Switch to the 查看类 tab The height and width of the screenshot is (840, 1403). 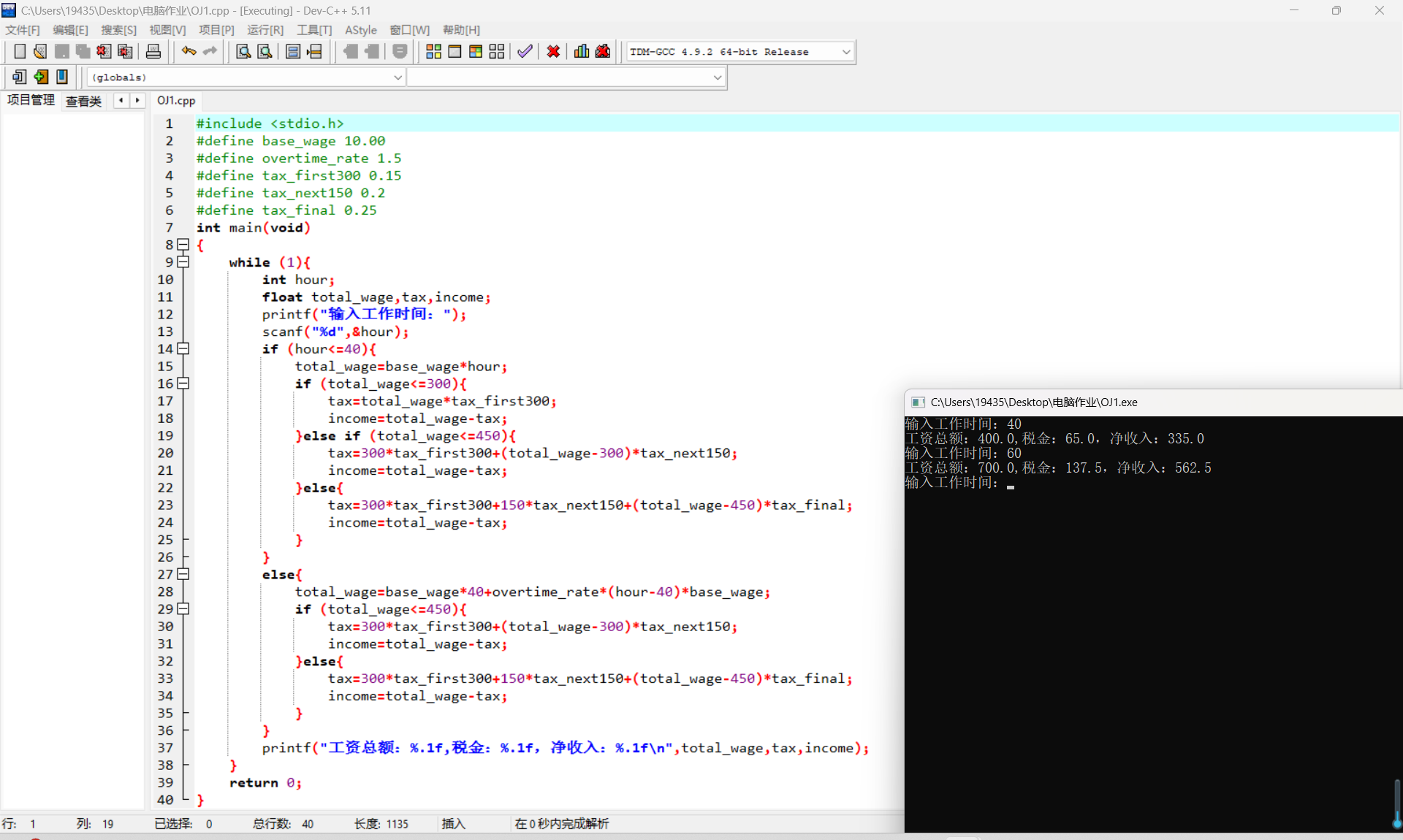pos(83,101)
